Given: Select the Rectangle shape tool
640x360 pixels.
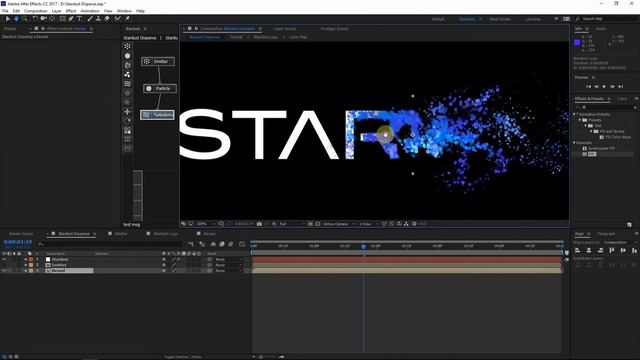Looking at the screenshot, I should [x=62, y=19].
